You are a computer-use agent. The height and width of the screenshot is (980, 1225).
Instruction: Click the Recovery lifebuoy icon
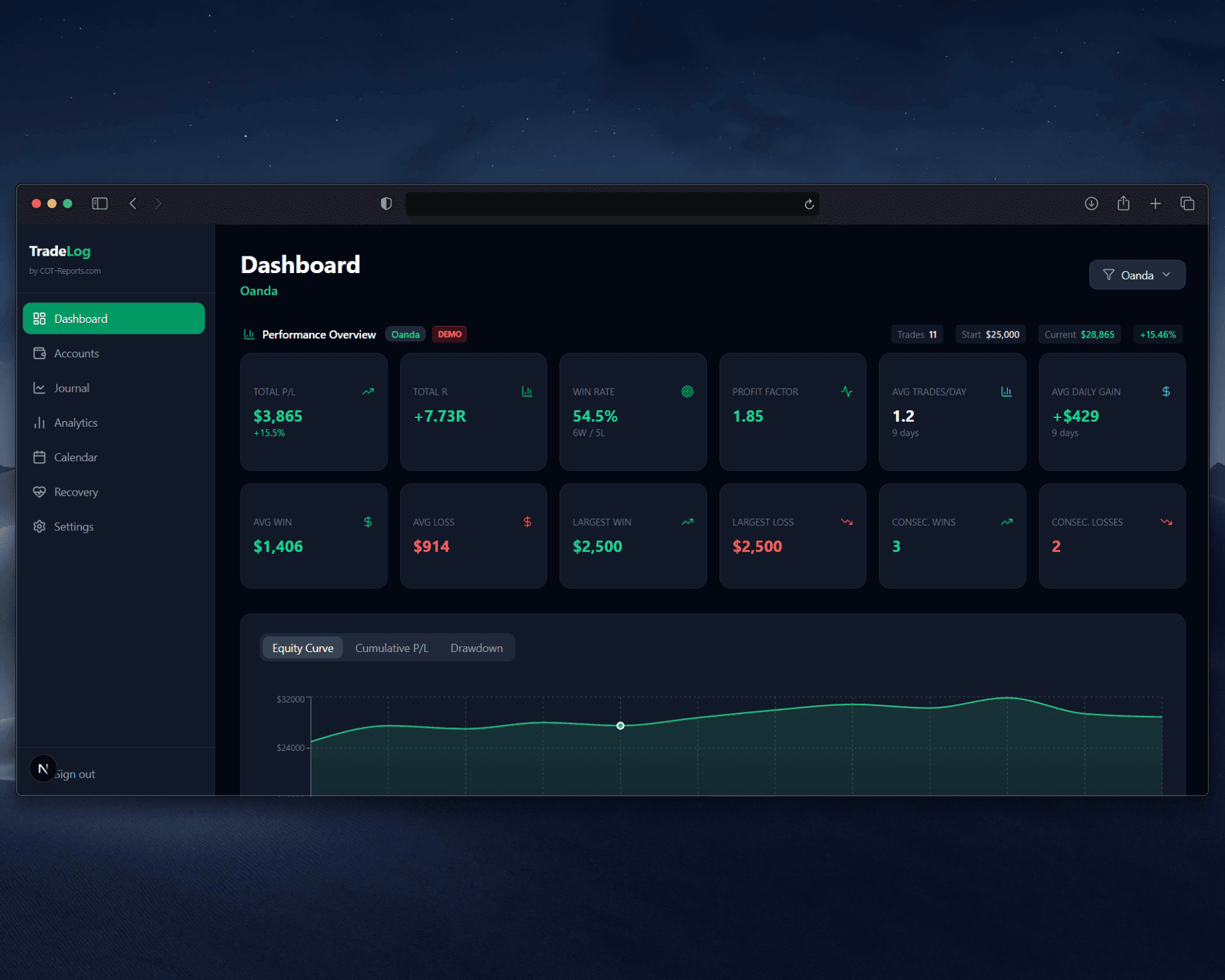tap(40, 491)
